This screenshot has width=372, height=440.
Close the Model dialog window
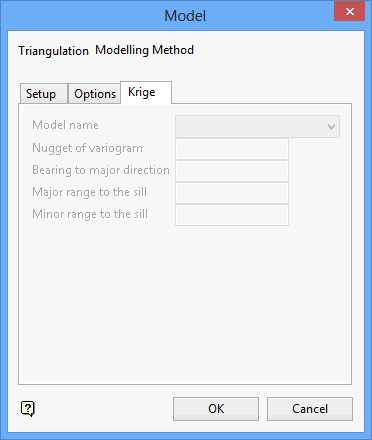tap(349, 12)
